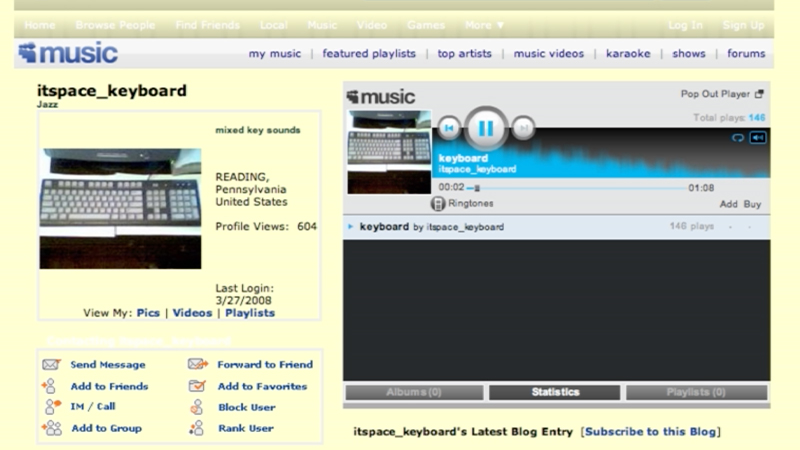Click the large keyboard profile photo
800x450 pixels.
pos(120,209)
